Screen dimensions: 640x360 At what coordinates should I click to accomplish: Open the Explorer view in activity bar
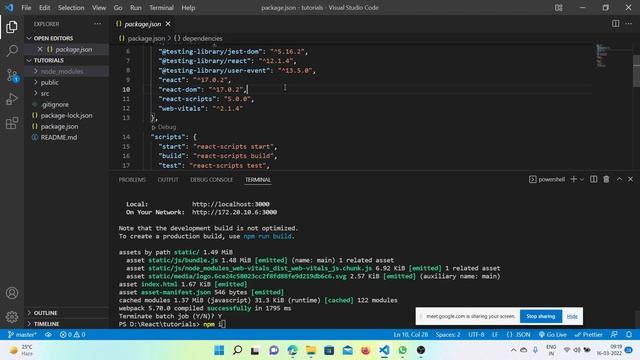click(12, 27)
